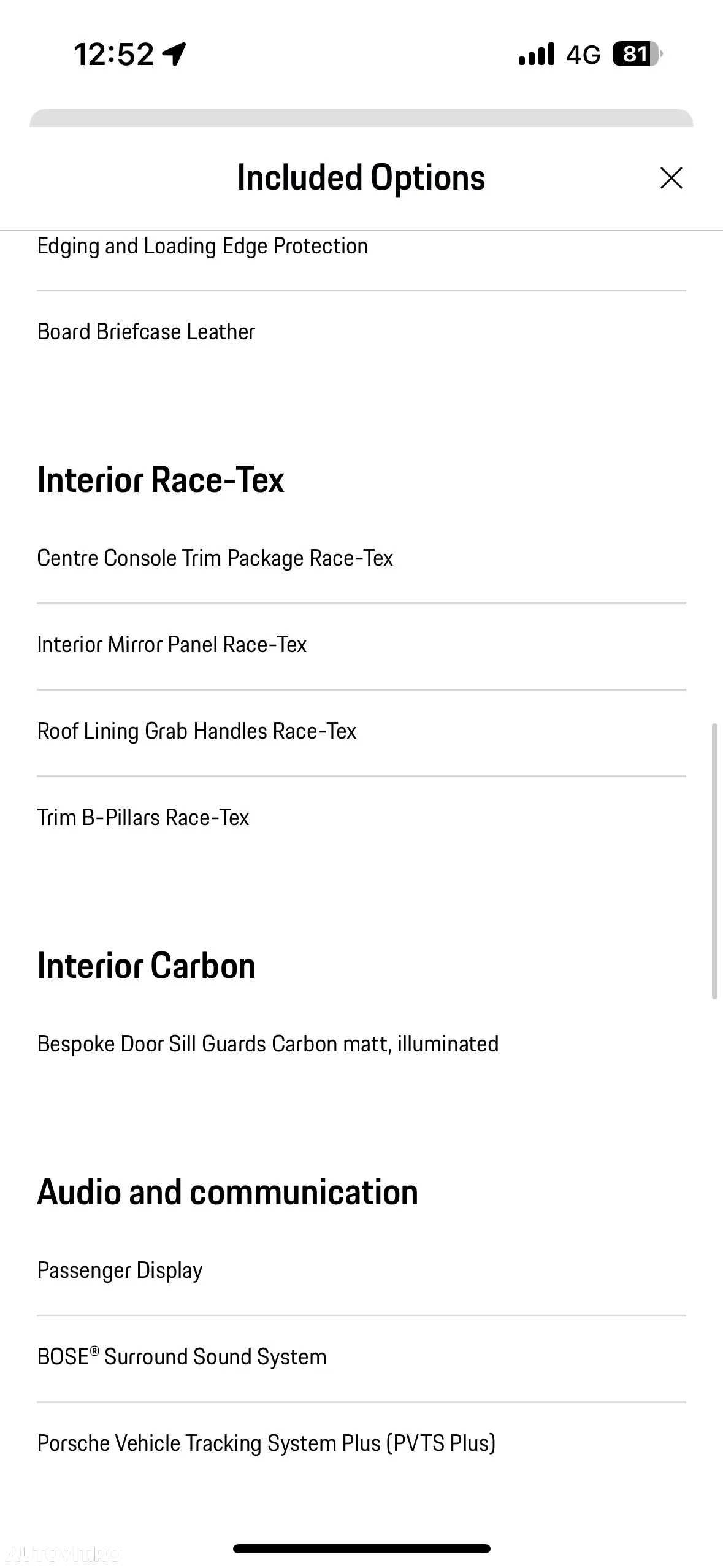The height and width of the screenshot is (1568, 723).
Task: Tap Roof Lining Grab Handles Race-Tex
Action: pyautogui.click(x=361, y=731)
